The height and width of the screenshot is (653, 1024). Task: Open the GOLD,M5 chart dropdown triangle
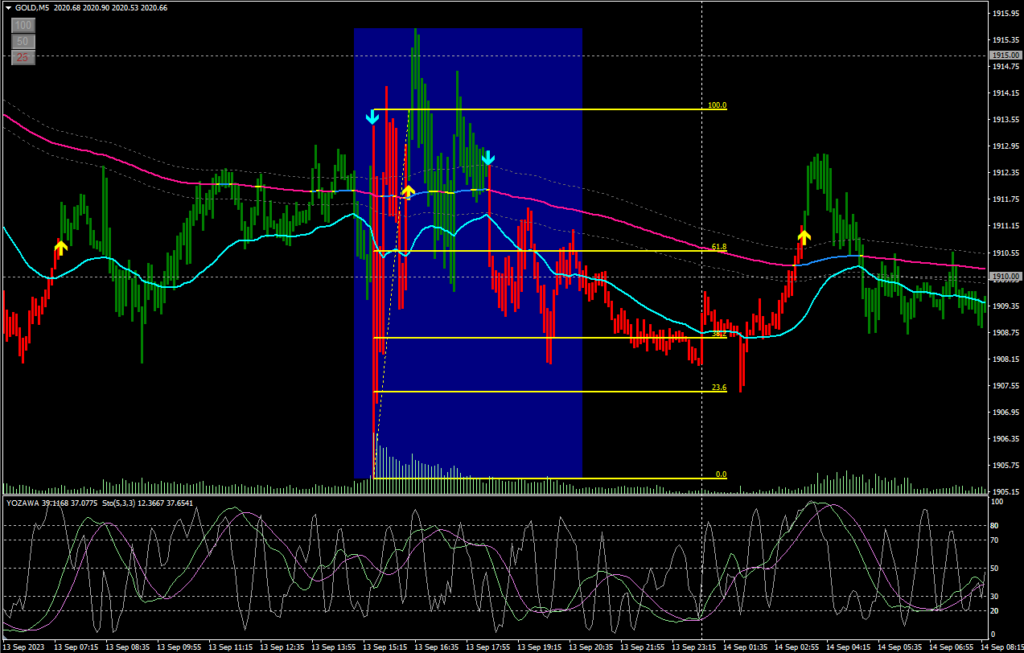pyautogui.click(x=7, y=8)
